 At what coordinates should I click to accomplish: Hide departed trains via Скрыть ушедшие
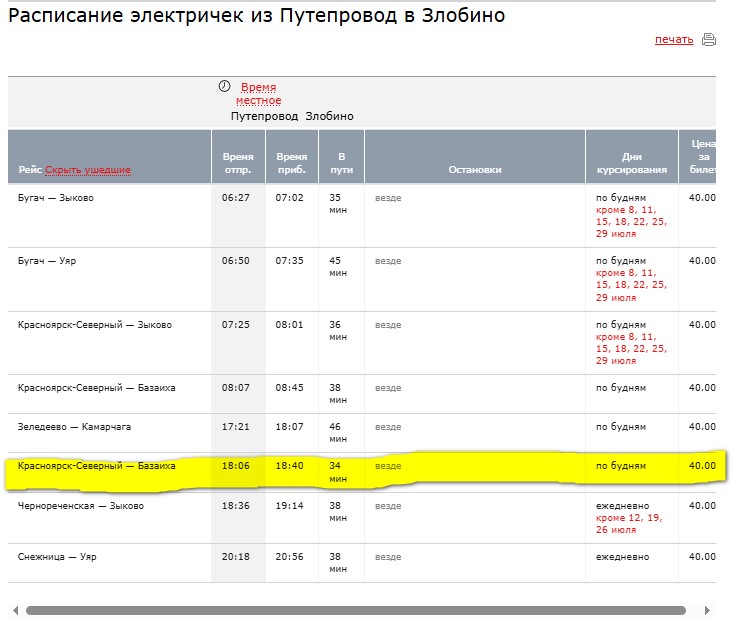pyautogui.click(x=88, y=170)
